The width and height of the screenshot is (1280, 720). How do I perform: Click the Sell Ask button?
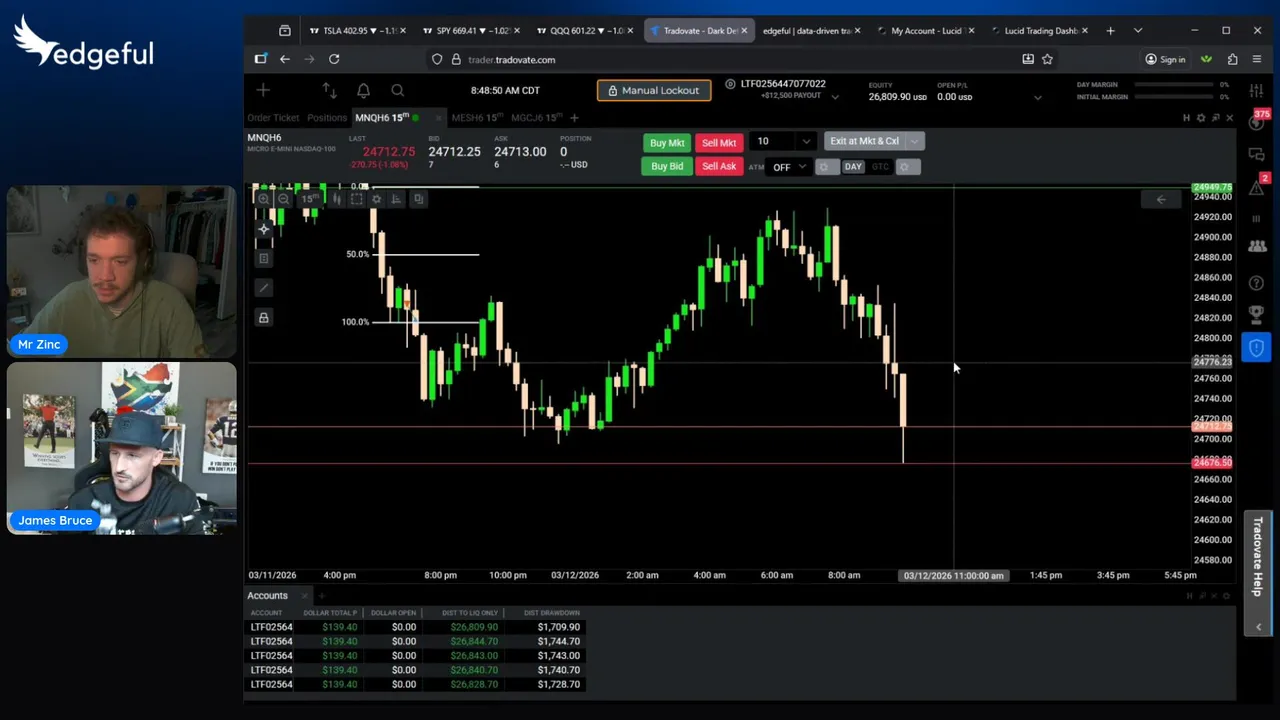(719, 166)
